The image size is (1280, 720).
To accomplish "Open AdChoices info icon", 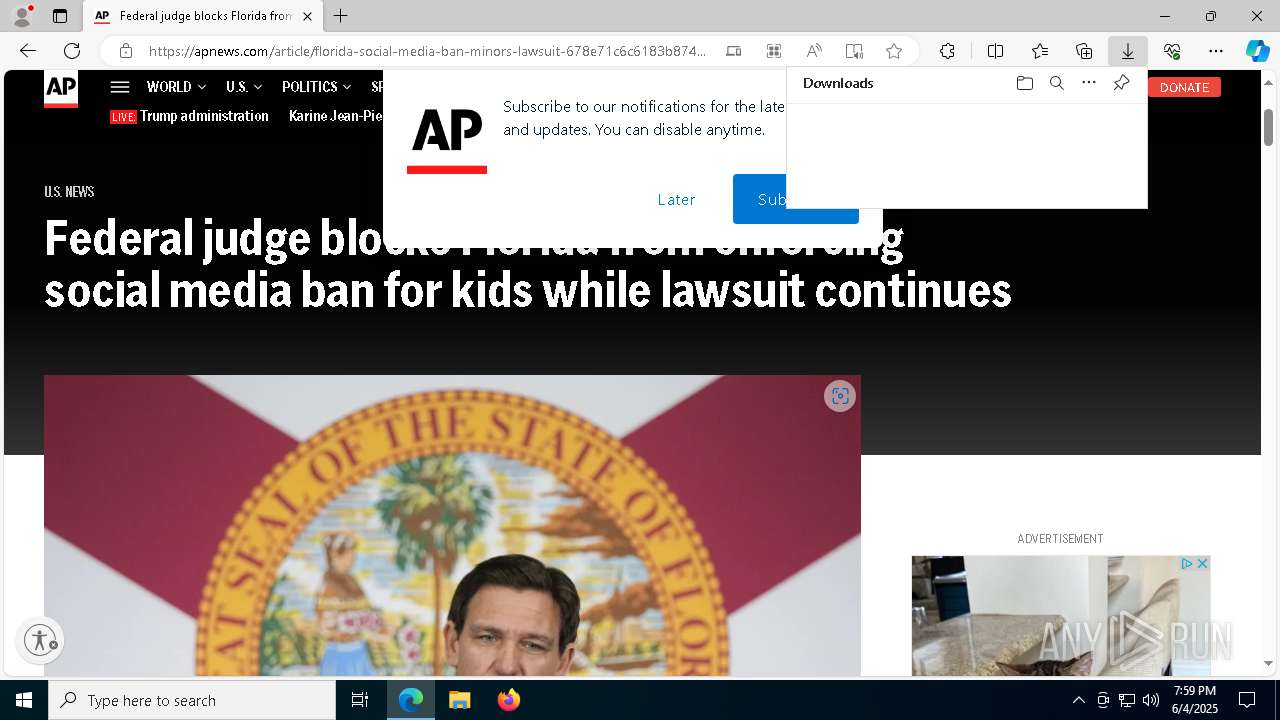I will click(1187, 564).
